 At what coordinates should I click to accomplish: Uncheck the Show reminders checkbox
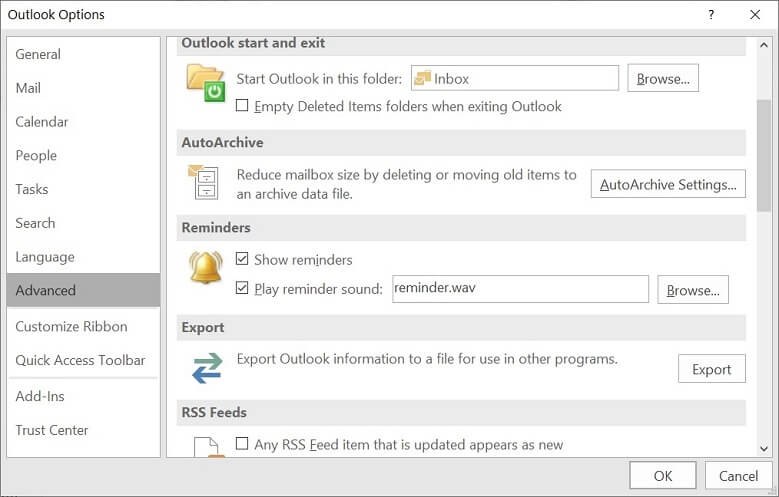click(x=242, y=259)
